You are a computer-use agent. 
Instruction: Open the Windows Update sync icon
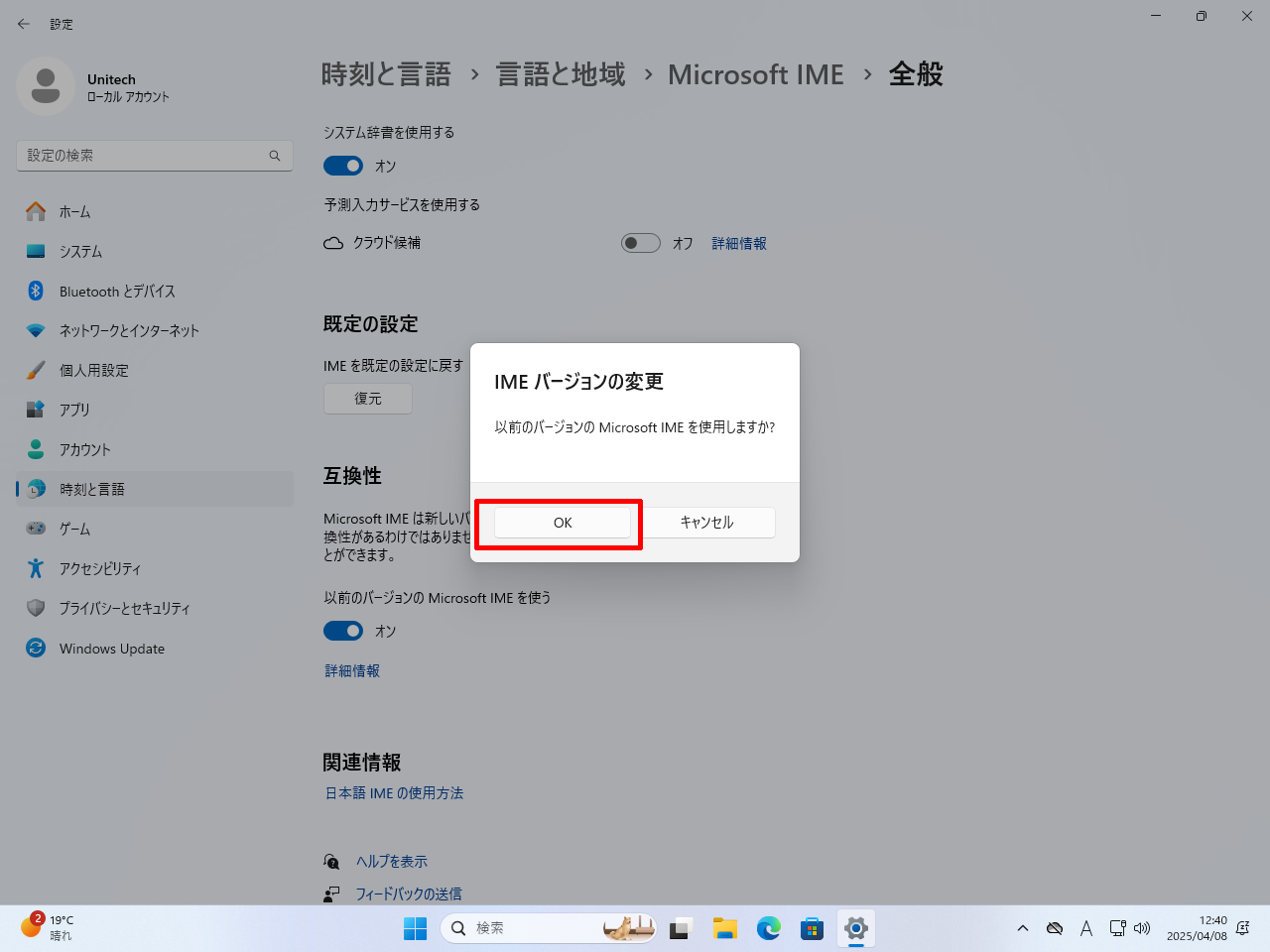coord(36,648)
